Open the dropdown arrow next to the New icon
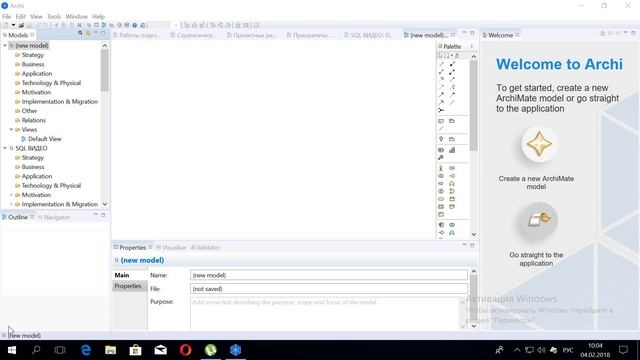The width and height of the screenshot is (640, 360). tap(13, 25)
